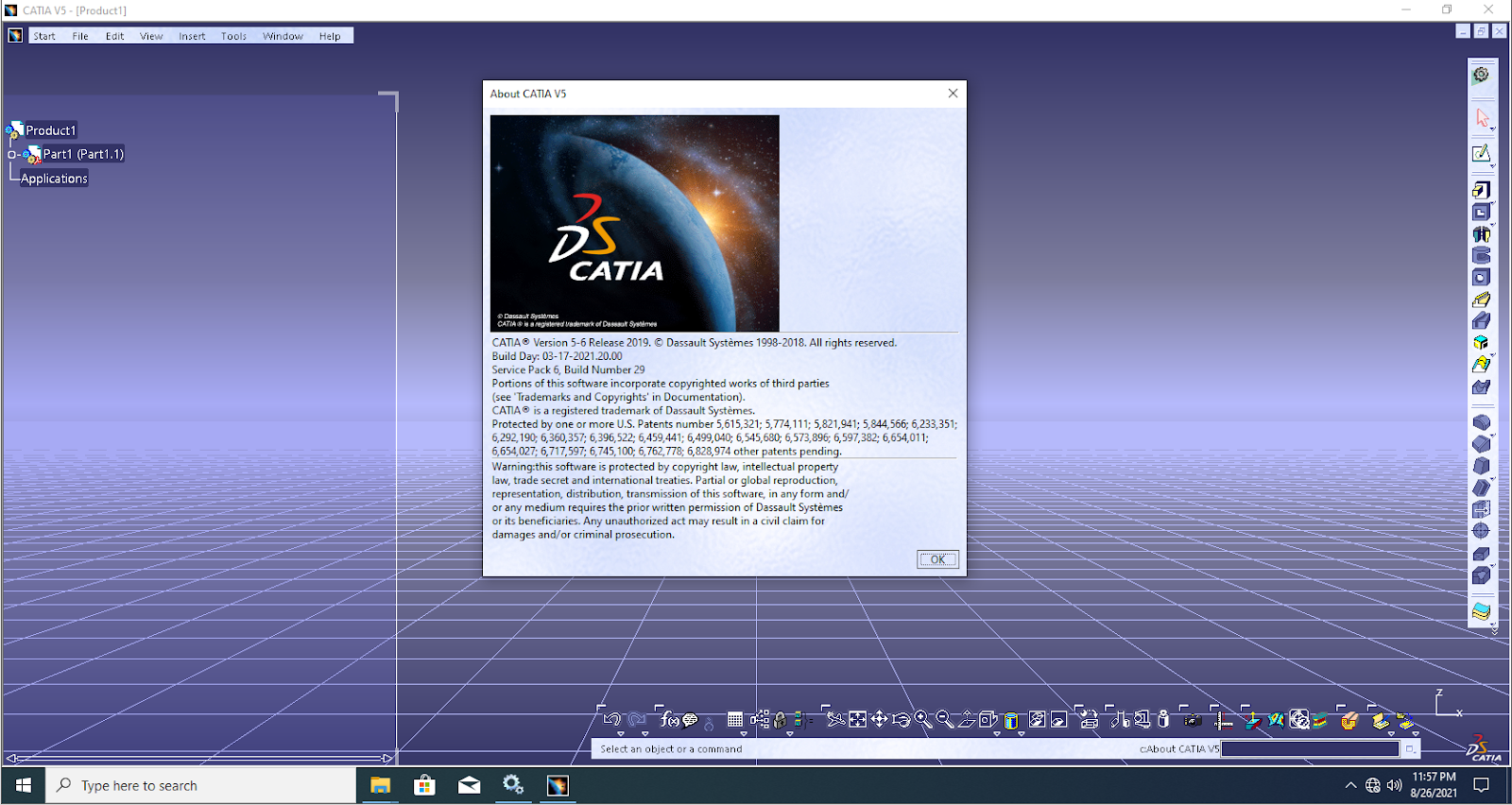Open the yellow cylinder shading mode dropdown
The height and width of the screenshot is (805, 1512).
coord(1022,733)
